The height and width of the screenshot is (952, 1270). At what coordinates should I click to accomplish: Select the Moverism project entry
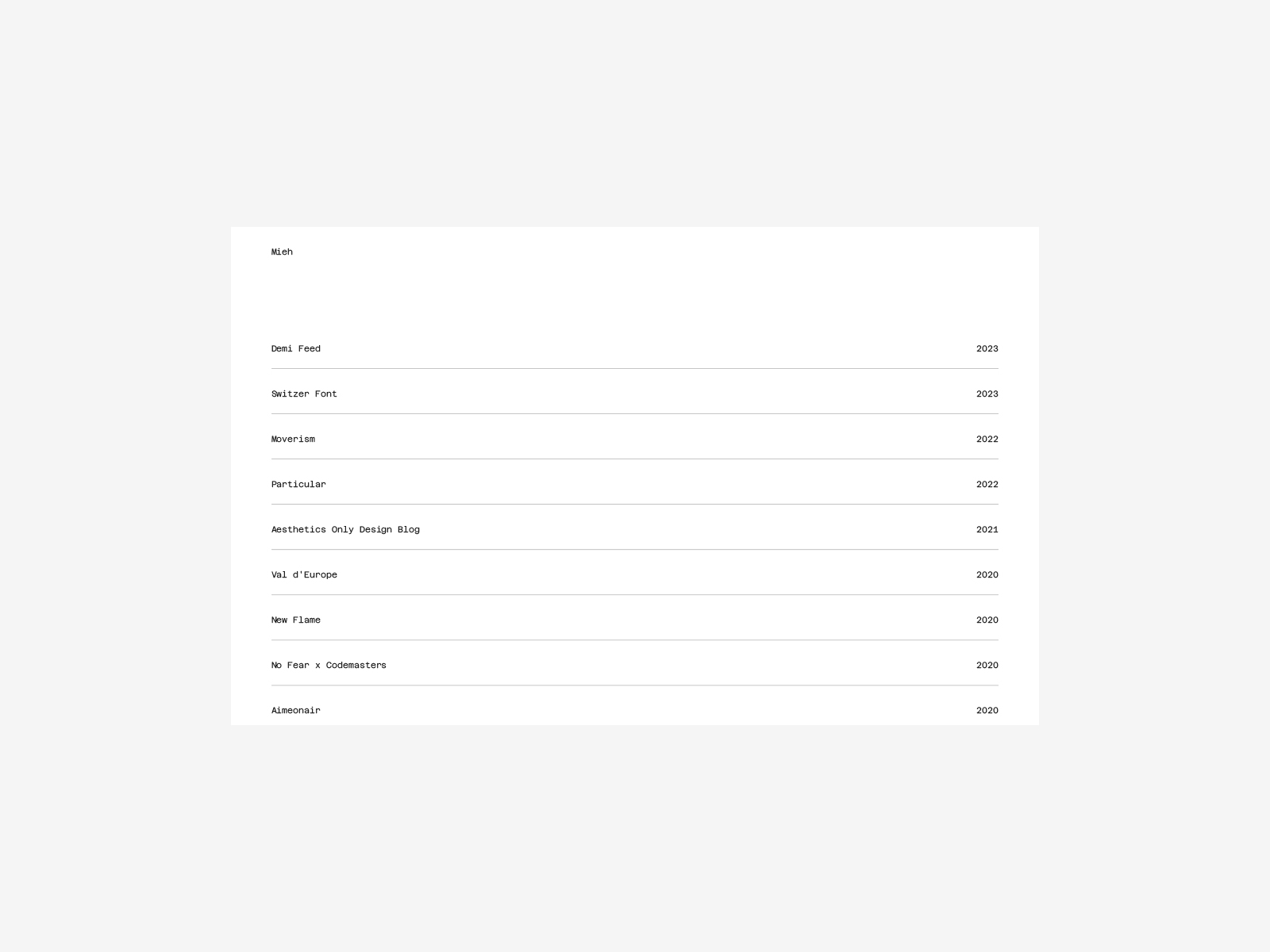pos(293,440)
